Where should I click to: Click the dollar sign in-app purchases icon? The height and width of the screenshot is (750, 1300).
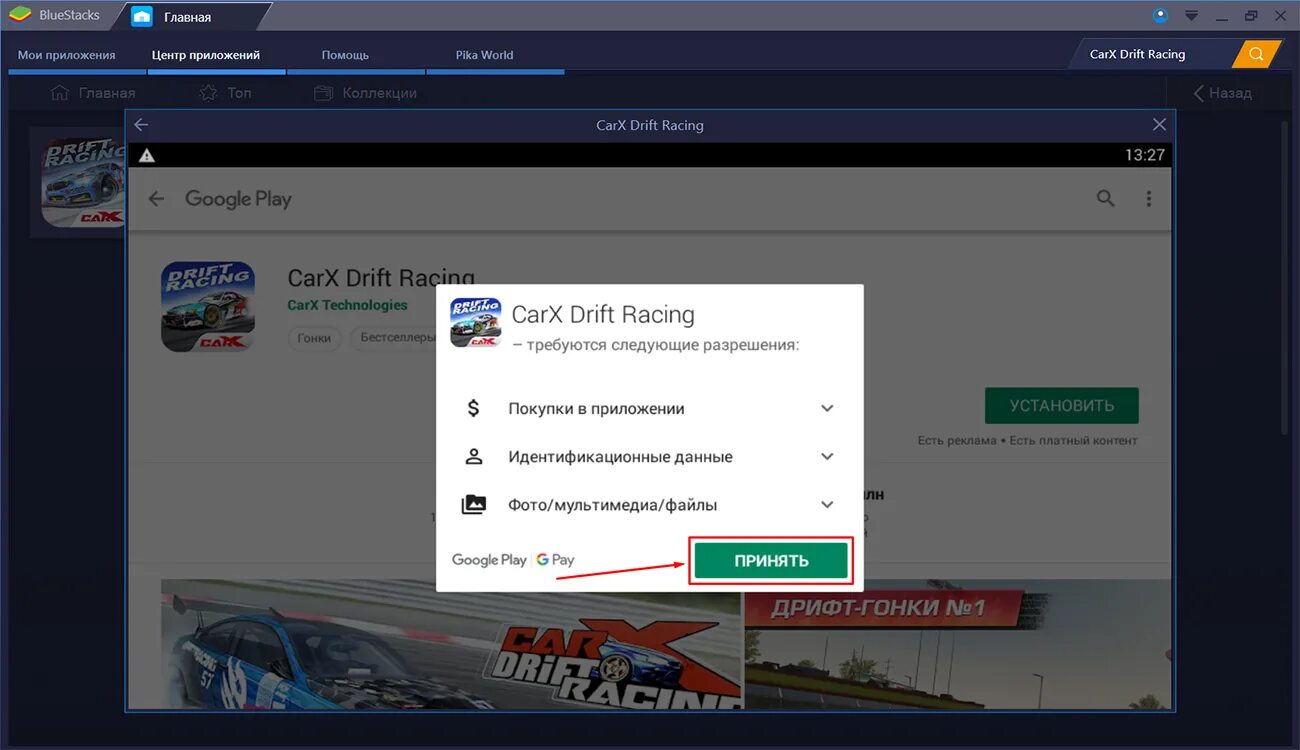(474, 408)
